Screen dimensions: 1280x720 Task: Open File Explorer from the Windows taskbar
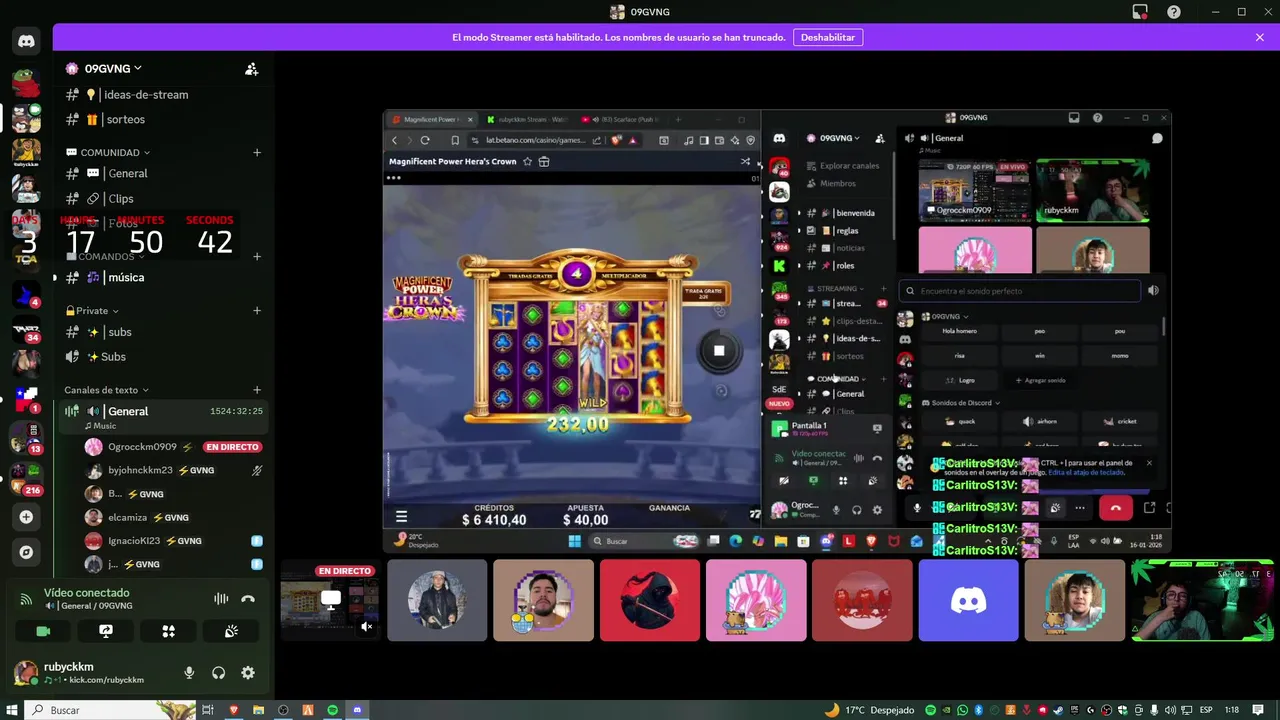258,710
